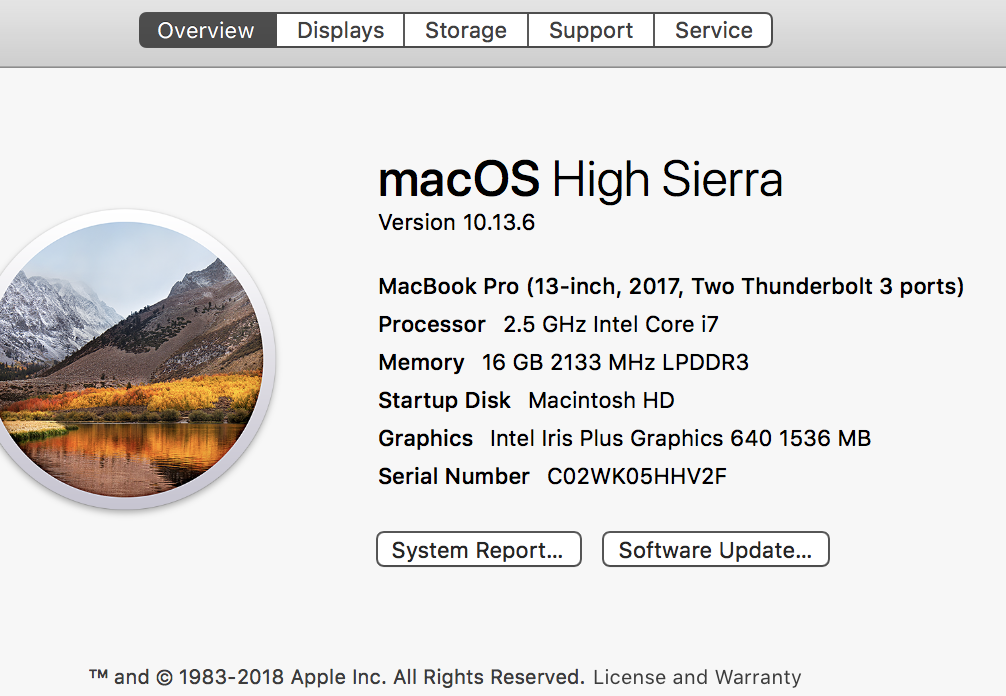1006x696 pixels.
Task: Click the macOS High Sierra title
Action: click(x=580, y=180)
